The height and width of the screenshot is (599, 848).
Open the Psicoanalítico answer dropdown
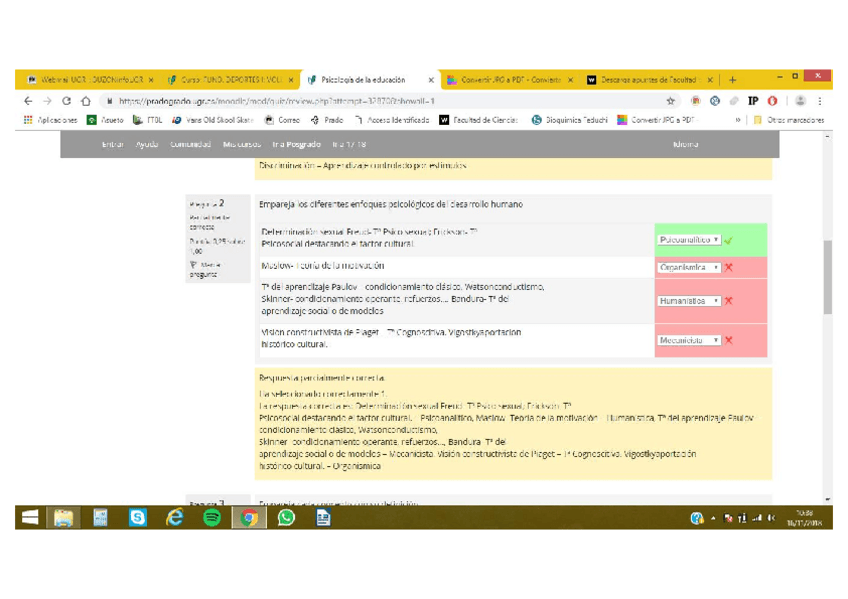[689, 240]
